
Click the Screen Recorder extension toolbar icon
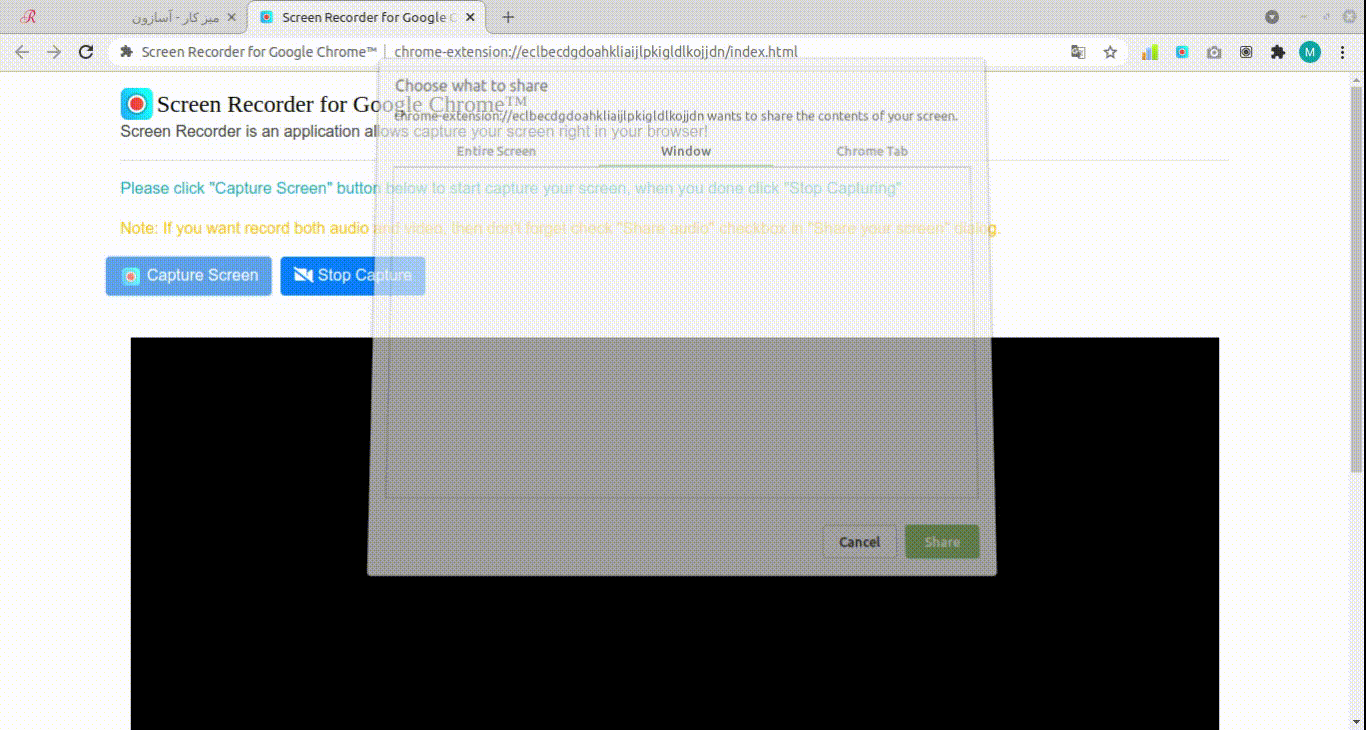(1182, 52)
